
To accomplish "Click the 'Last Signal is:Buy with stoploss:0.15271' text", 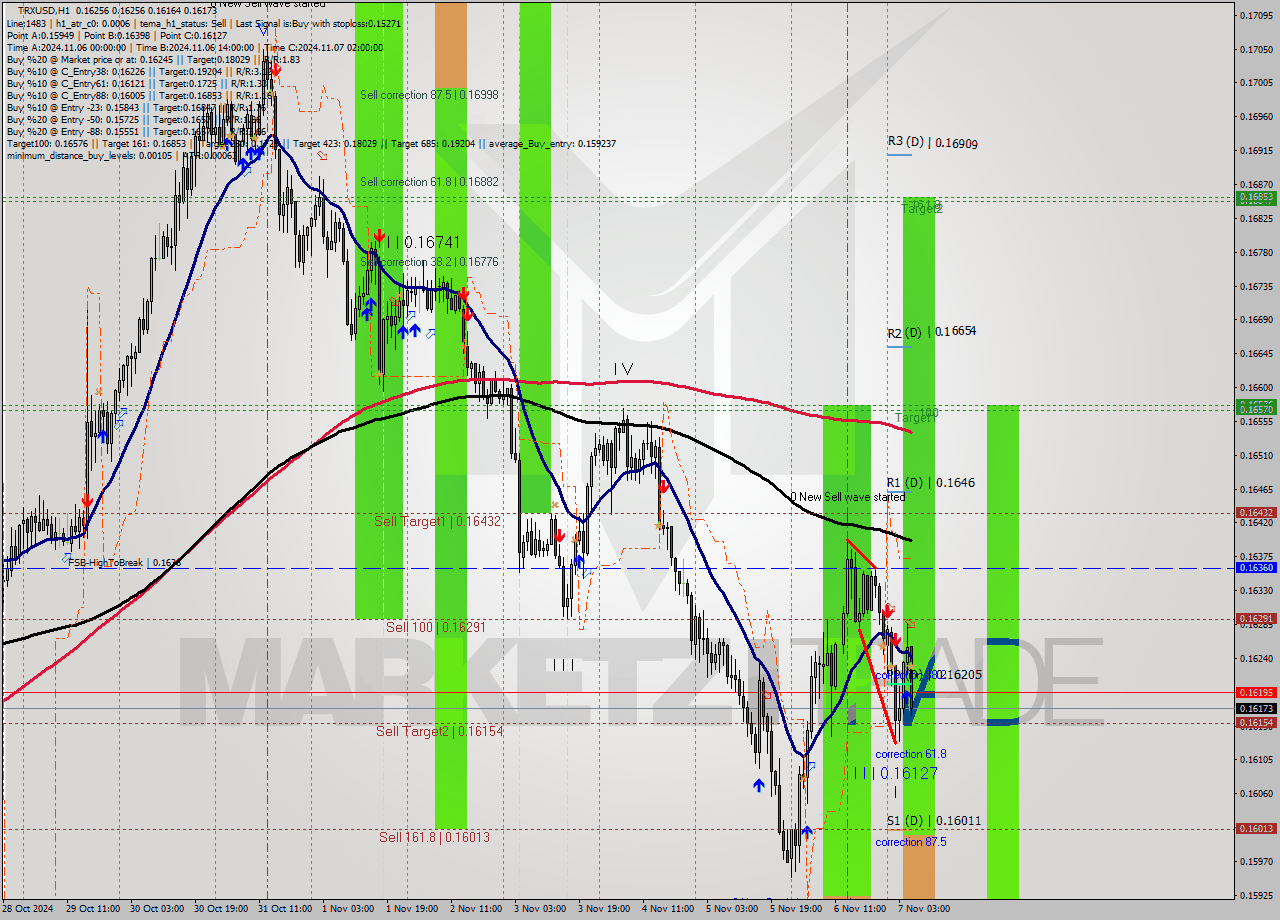I will [x=318, y=23].
